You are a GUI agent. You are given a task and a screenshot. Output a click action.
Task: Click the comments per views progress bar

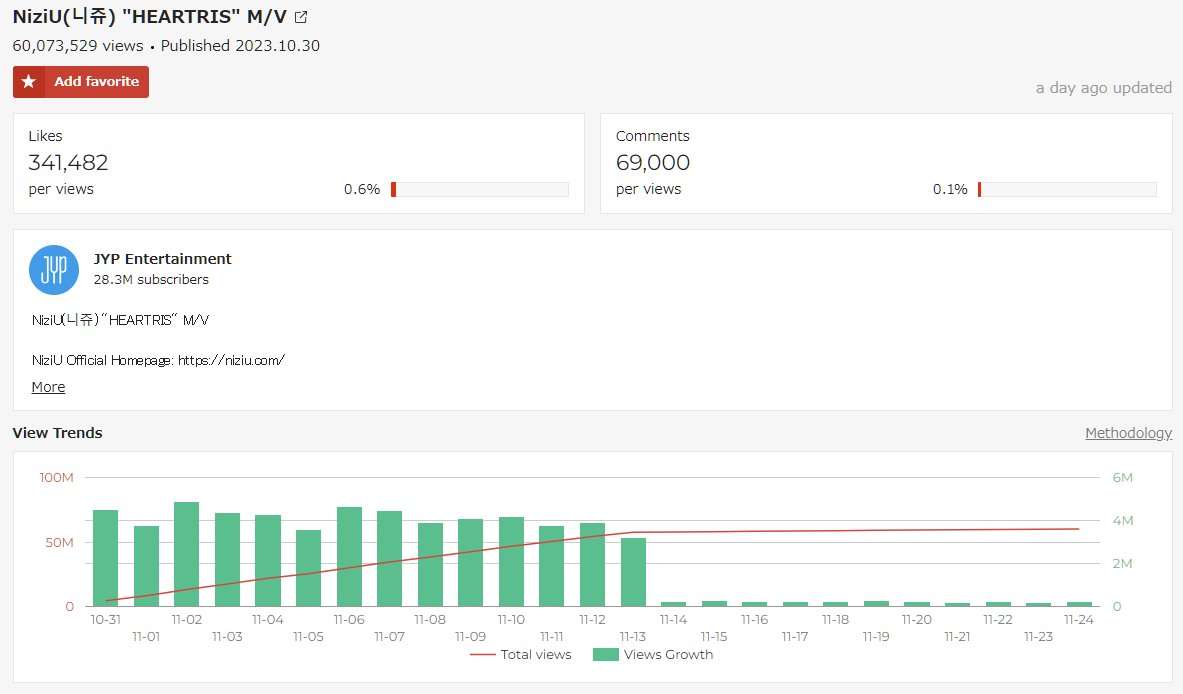(1067, 189)
